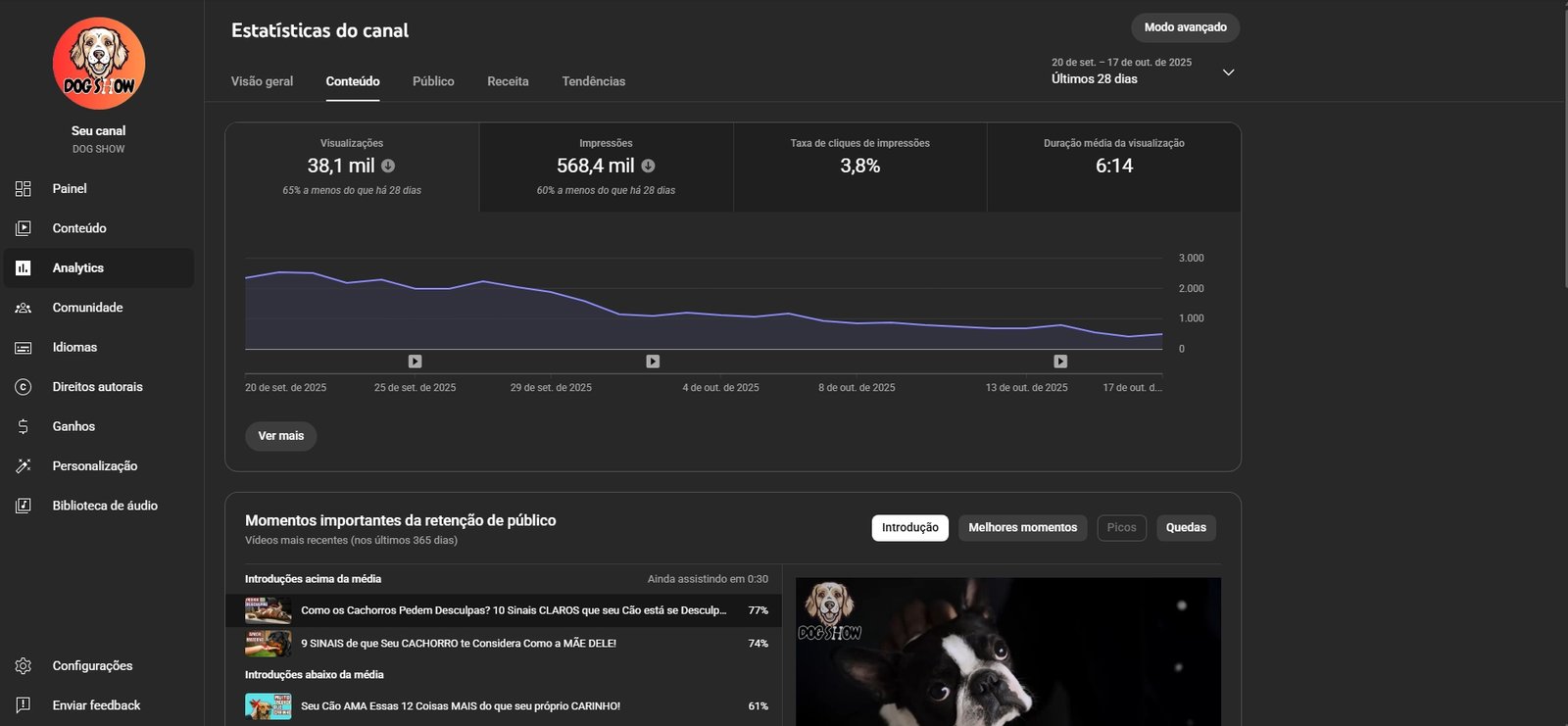
Task: Click the Enviar feedback icon
Action: pyautogui.click(x=24, y=705)
